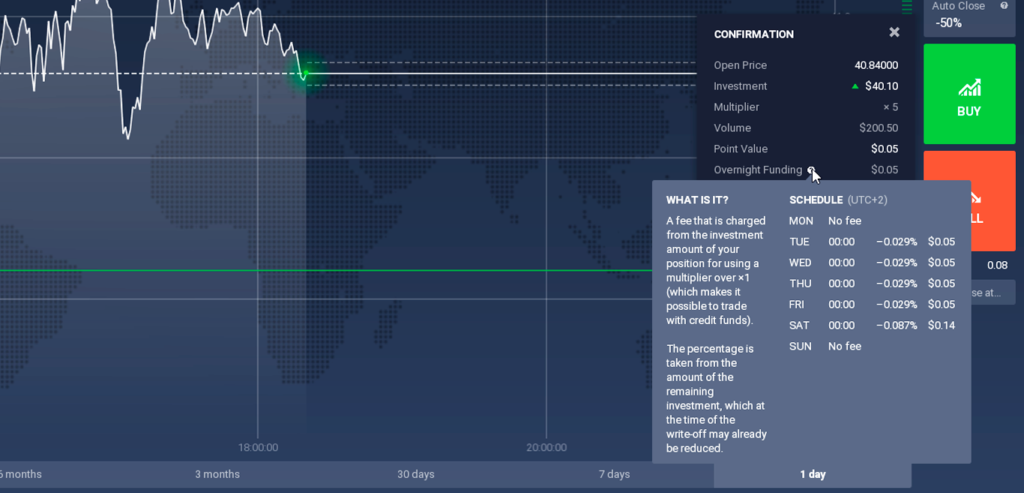The image size is (1024, 493).
Task: Click the green BUY button
Action: click(x=969, y=94)
